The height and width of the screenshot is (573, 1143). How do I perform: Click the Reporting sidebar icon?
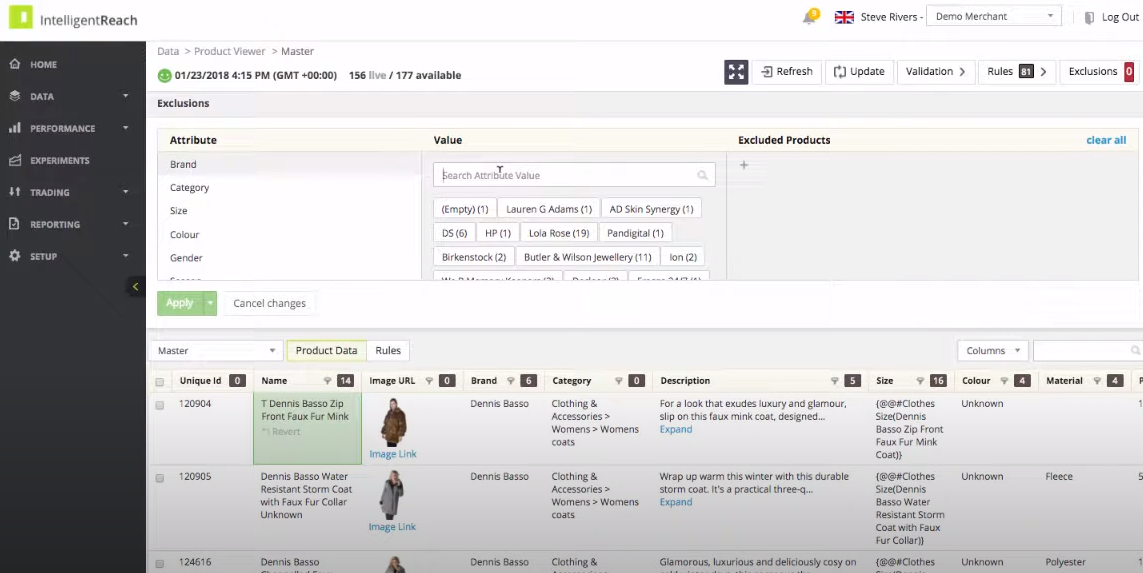[15, 225]
